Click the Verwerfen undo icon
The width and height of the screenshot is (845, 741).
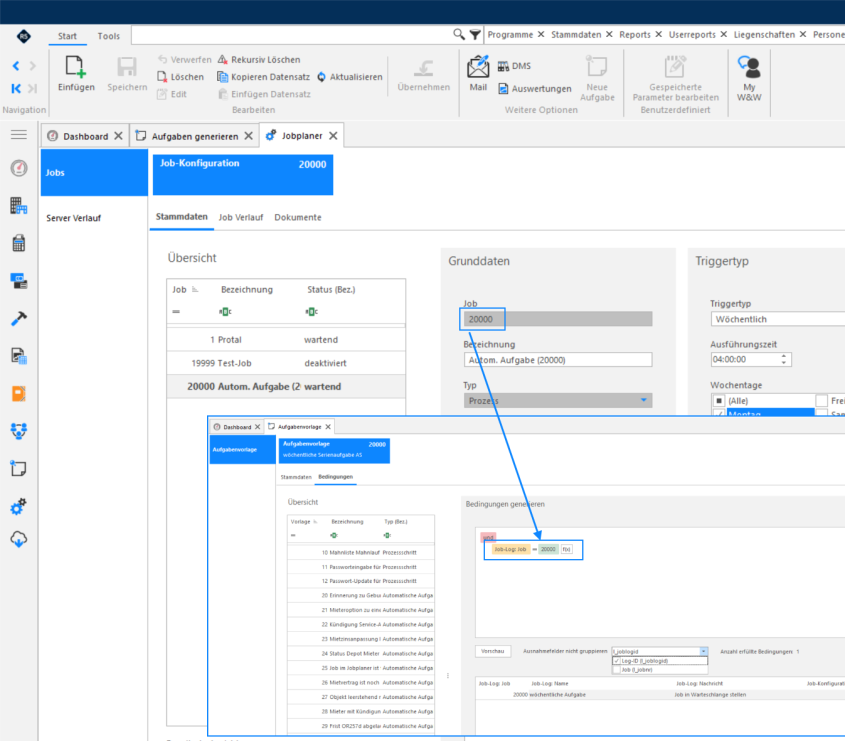(x=162, y=59)
